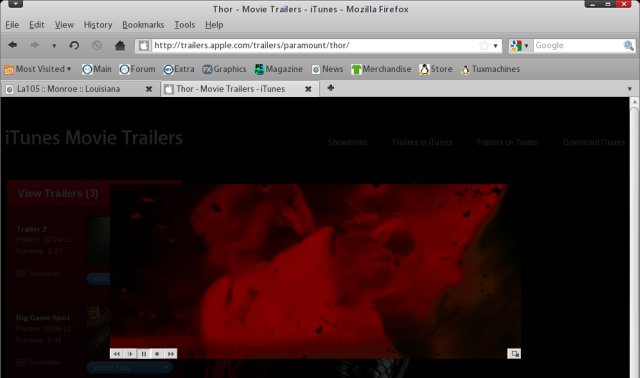Click the search magnifier icon
The height and width of the screenshot is (378, 640).
pos(629,45)
